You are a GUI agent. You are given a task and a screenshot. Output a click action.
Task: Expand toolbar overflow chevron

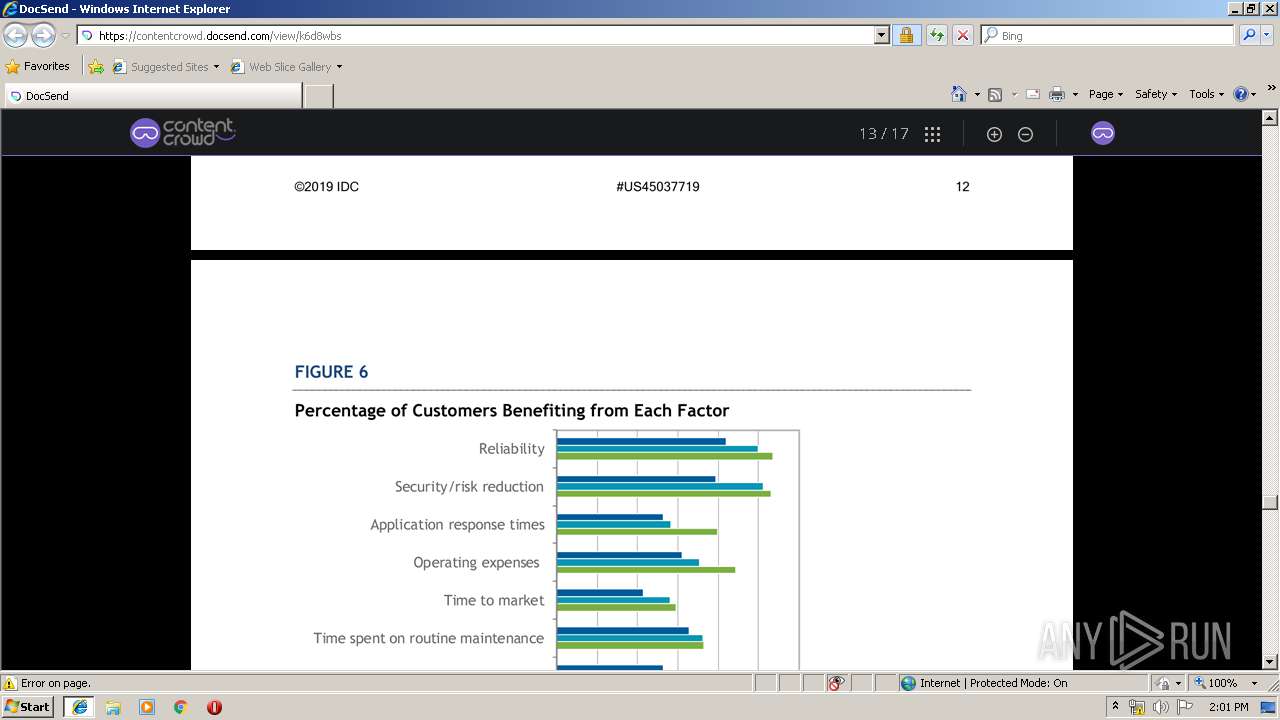1272,88
